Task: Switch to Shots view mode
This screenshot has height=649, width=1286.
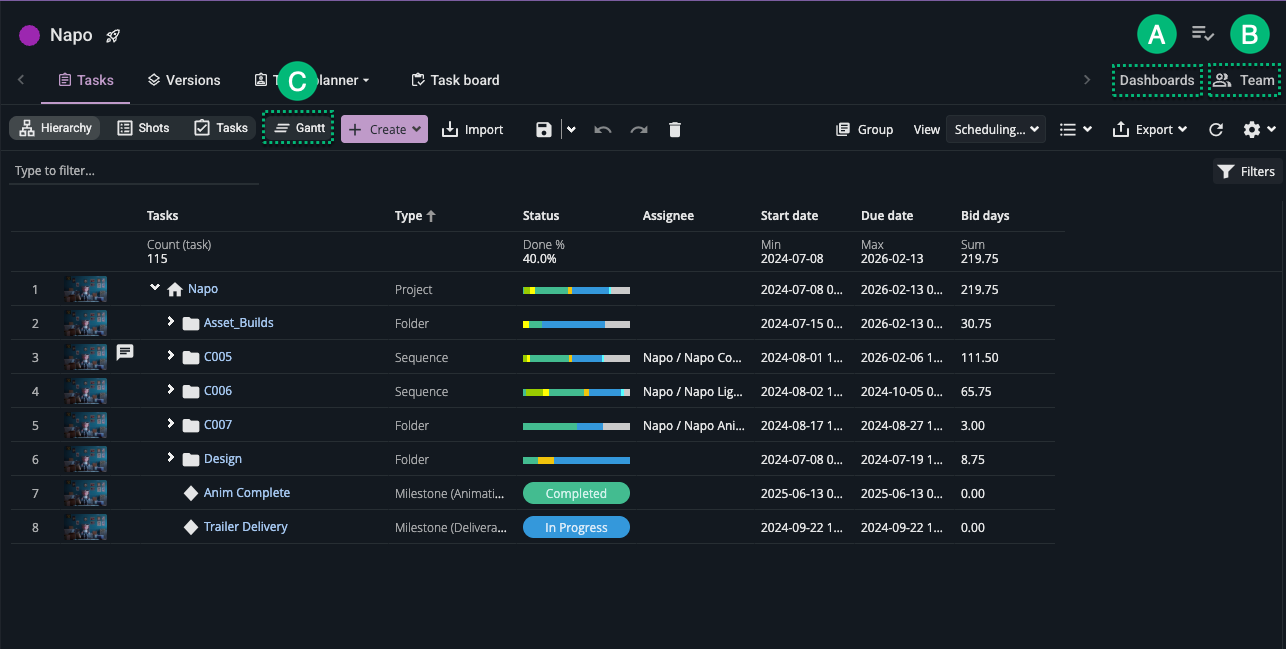Action: tap(143, 128)
